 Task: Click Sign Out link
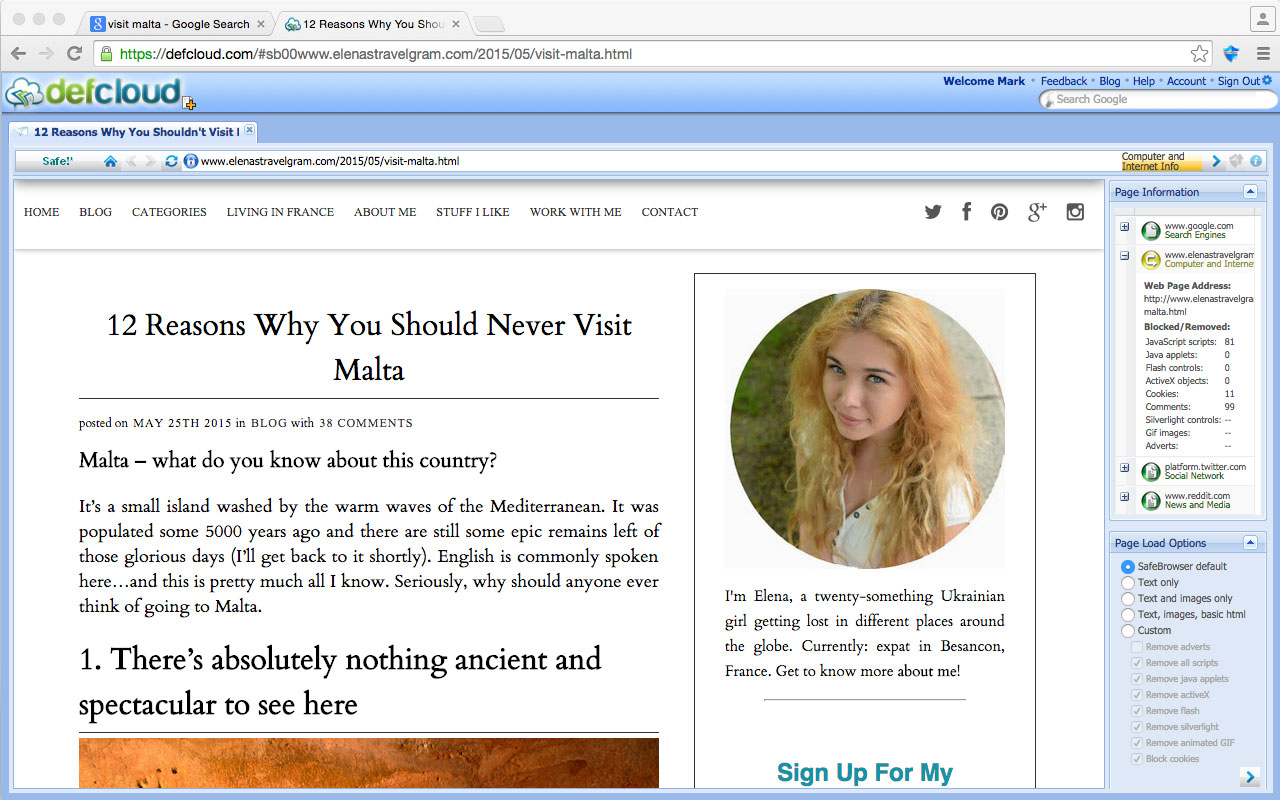tap(1239, 81)
